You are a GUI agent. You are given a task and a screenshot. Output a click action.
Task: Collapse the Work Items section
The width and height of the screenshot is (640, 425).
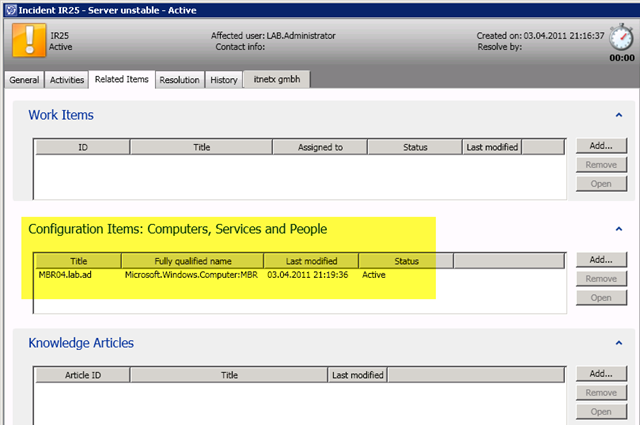[x=619, y=116]
